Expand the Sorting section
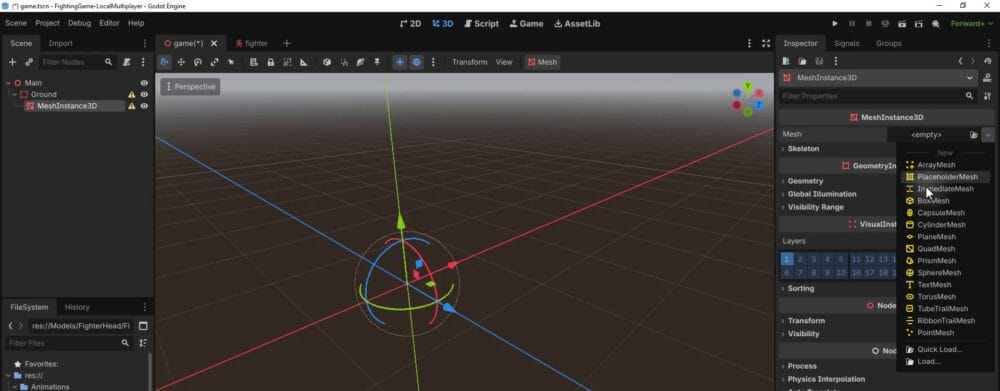The width and height of the screenshot is (1000, 391). 800,288
